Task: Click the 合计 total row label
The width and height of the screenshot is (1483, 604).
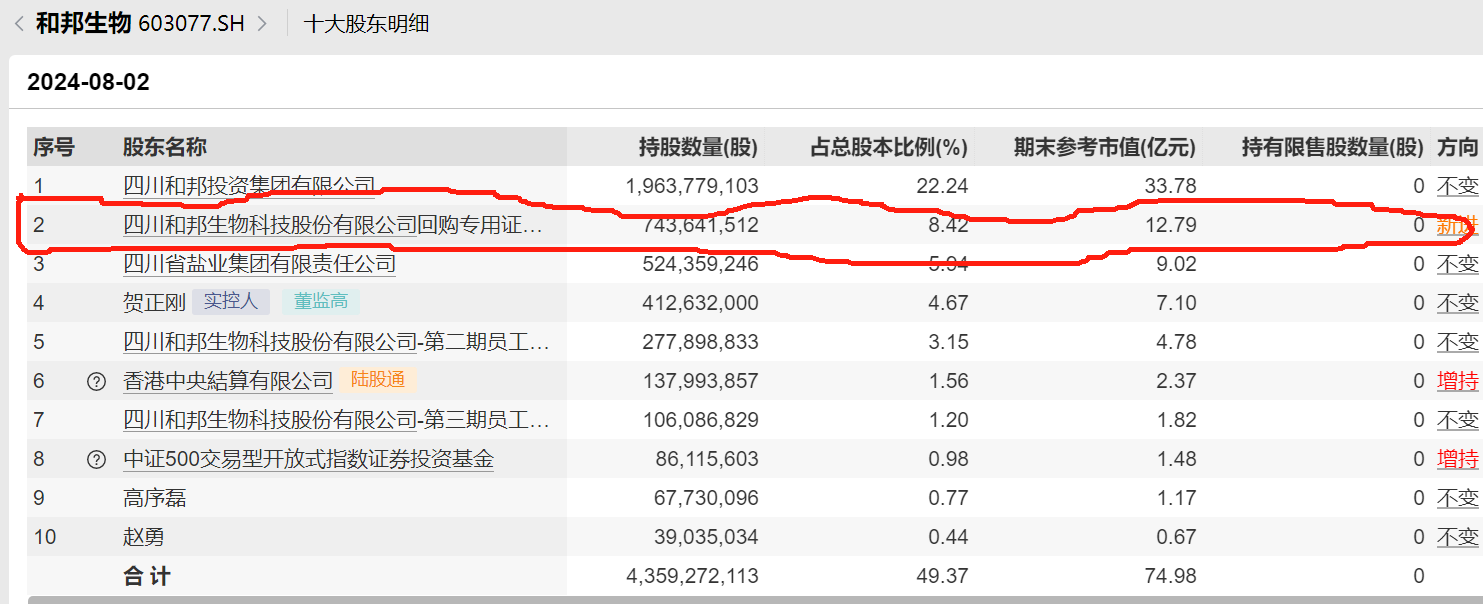Action: (x=147, y=576)
